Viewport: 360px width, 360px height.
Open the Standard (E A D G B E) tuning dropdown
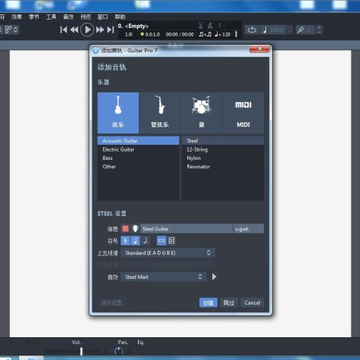pos(168,253)
